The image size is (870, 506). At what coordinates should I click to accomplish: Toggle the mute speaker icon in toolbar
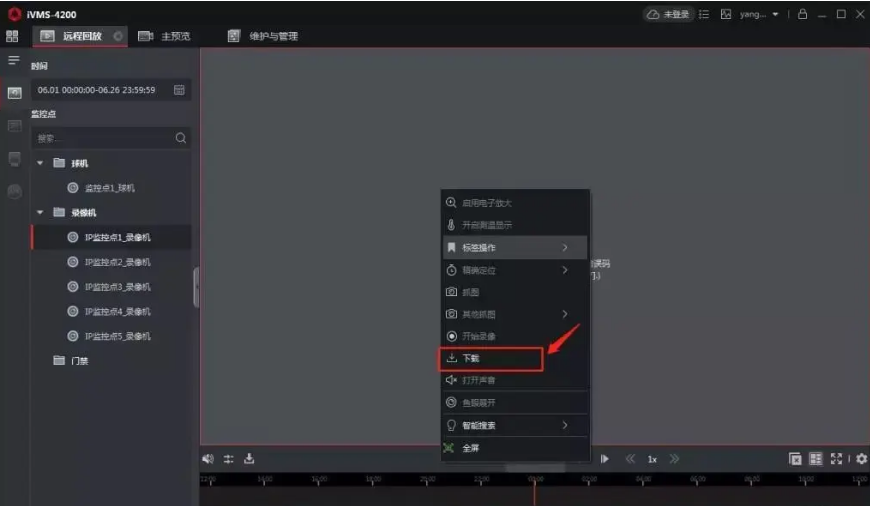208,459
